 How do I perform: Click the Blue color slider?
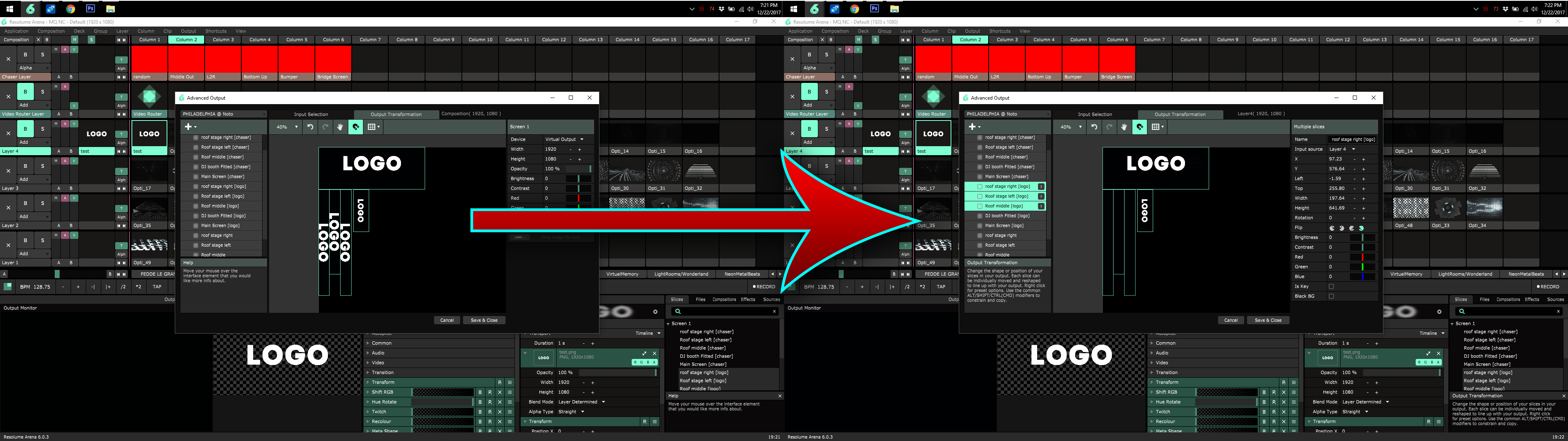coord(1362,276)
